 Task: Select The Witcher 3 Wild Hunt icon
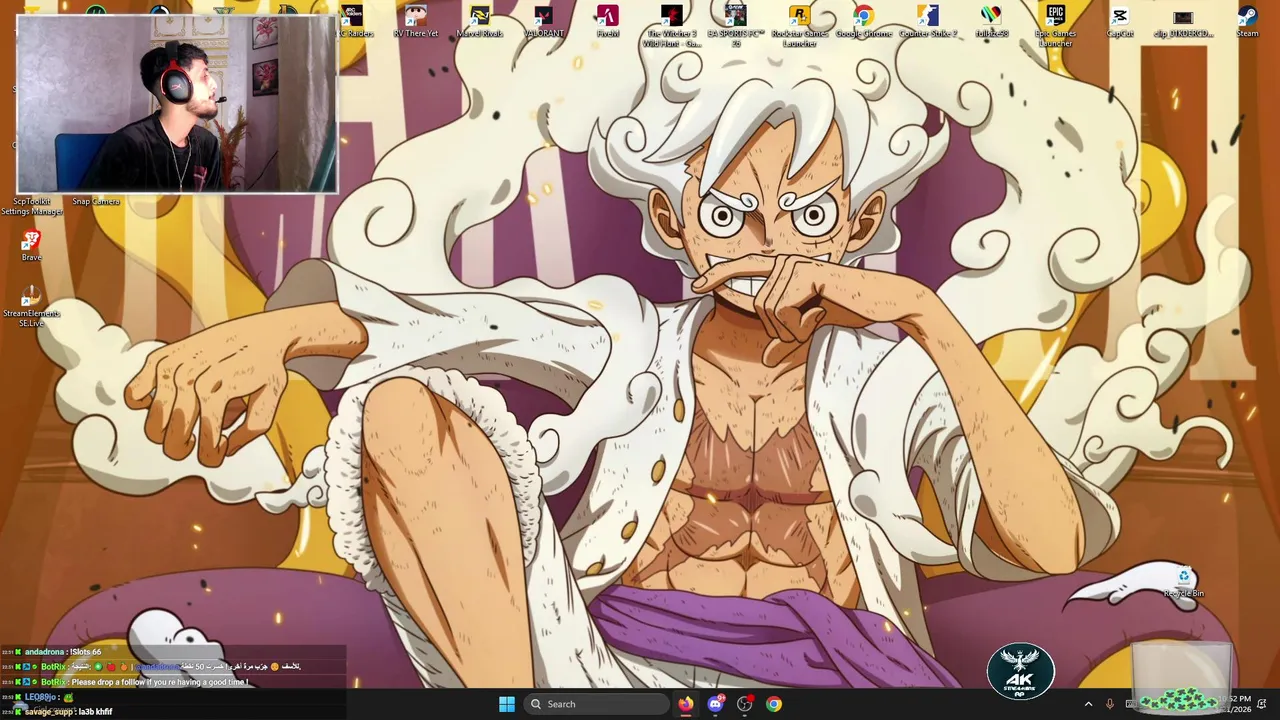671,26
